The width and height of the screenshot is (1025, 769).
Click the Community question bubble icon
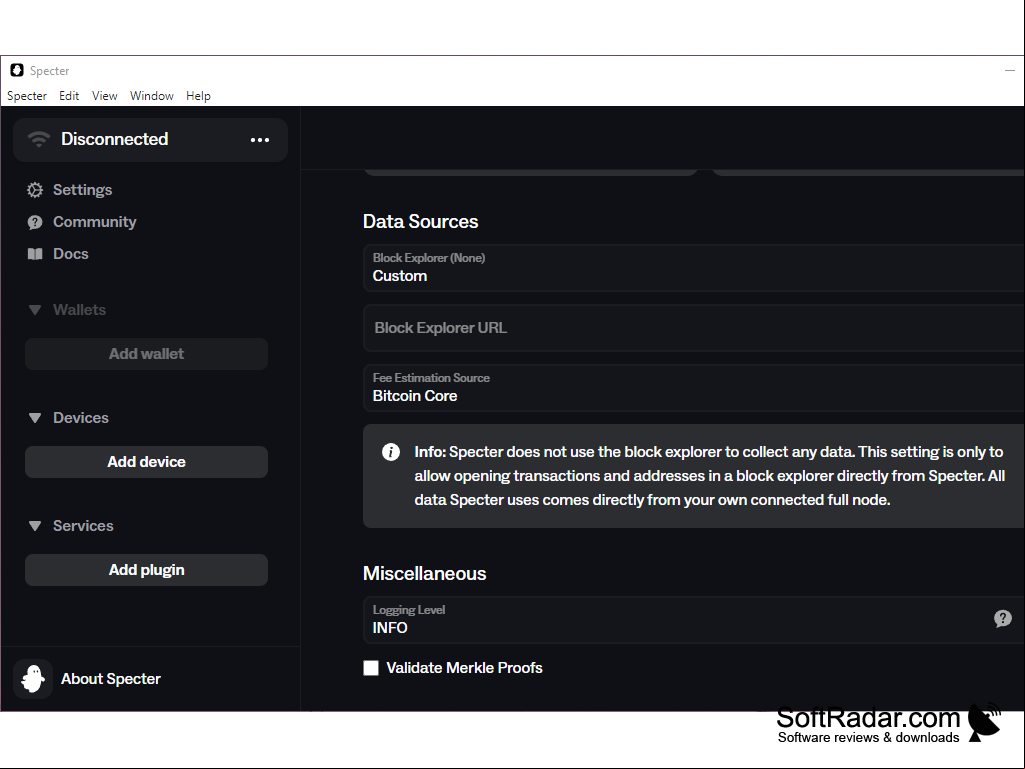[35, 222]
